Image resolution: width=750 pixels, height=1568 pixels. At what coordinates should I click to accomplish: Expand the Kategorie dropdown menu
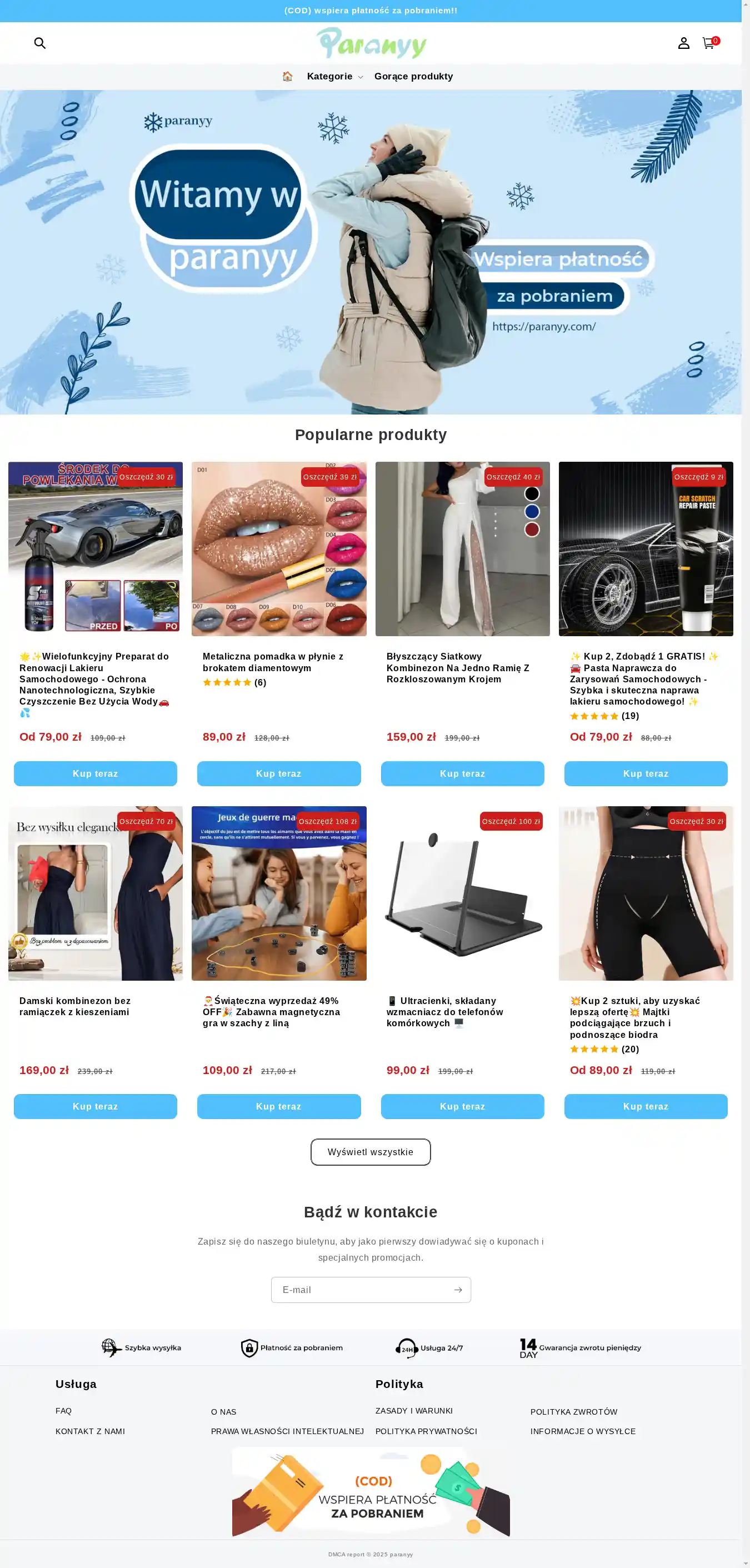click(335, 76)
